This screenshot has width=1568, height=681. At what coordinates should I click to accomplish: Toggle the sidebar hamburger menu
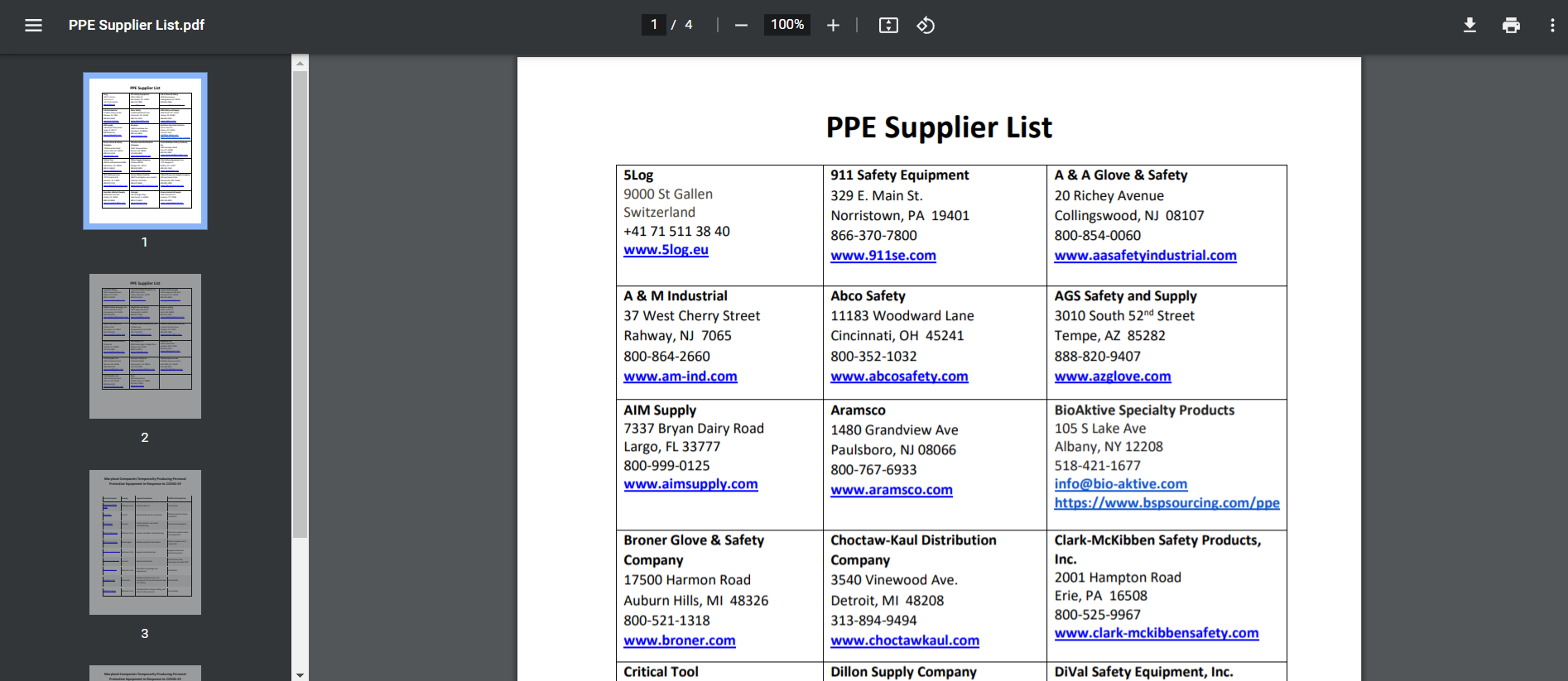pos(33,25)
